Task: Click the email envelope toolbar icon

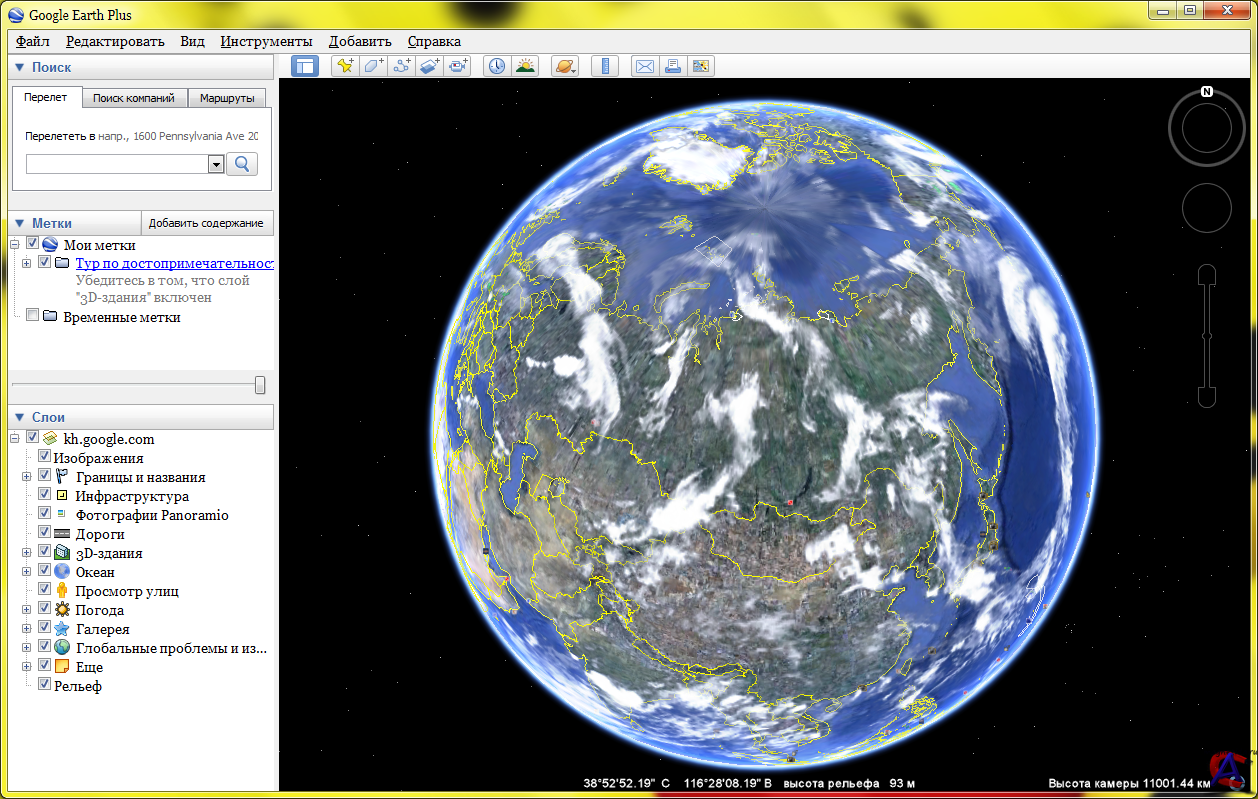Action: click(645, 66)
